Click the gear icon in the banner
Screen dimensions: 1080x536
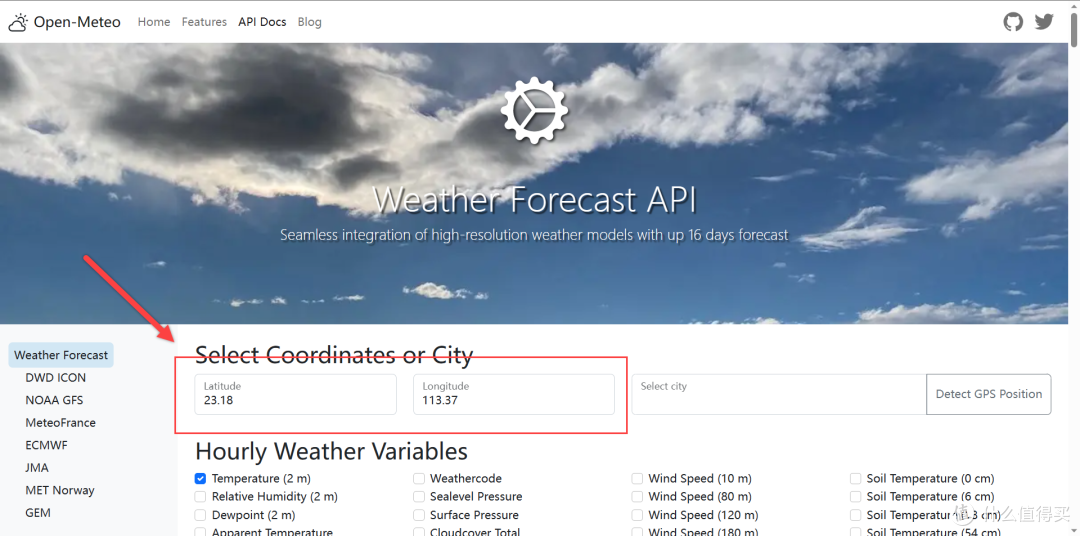(534, 110)
